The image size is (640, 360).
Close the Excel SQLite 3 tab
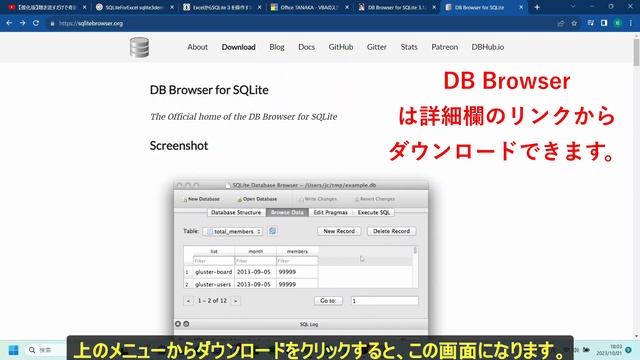point(259,7)
